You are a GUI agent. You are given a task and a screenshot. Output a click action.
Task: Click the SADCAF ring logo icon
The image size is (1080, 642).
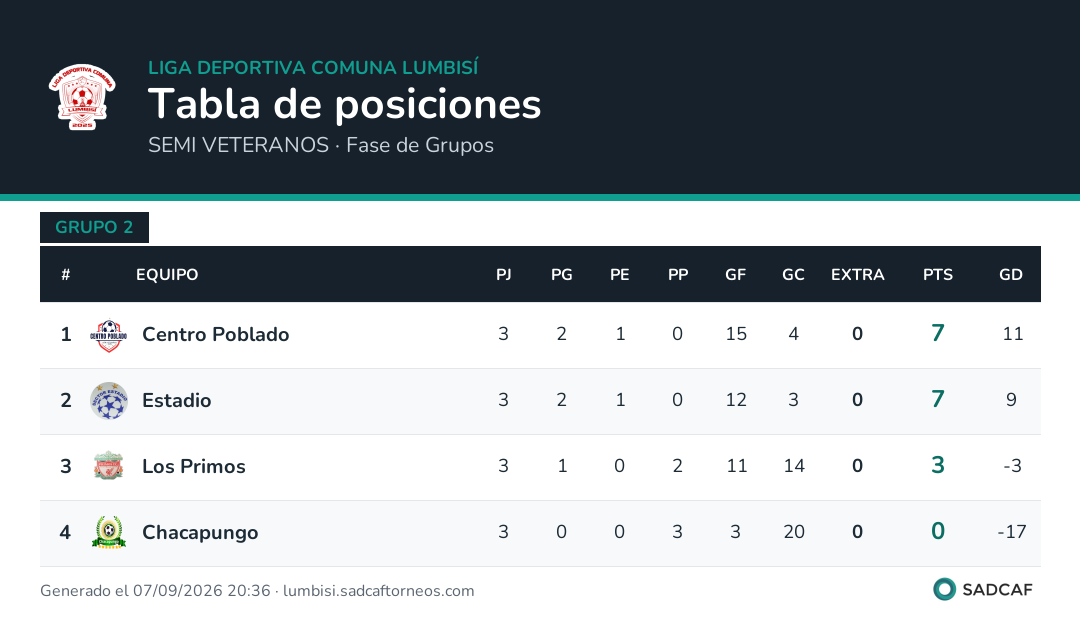click(x=944, y=590)
